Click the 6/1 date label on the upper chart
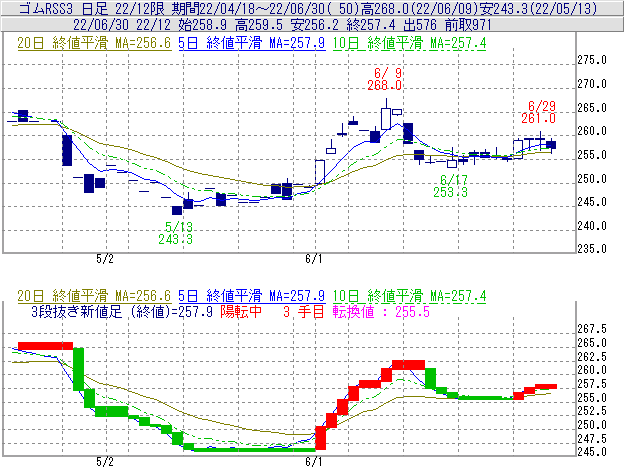The width and height of the screenshot is (624, 475). click(314, 259)
